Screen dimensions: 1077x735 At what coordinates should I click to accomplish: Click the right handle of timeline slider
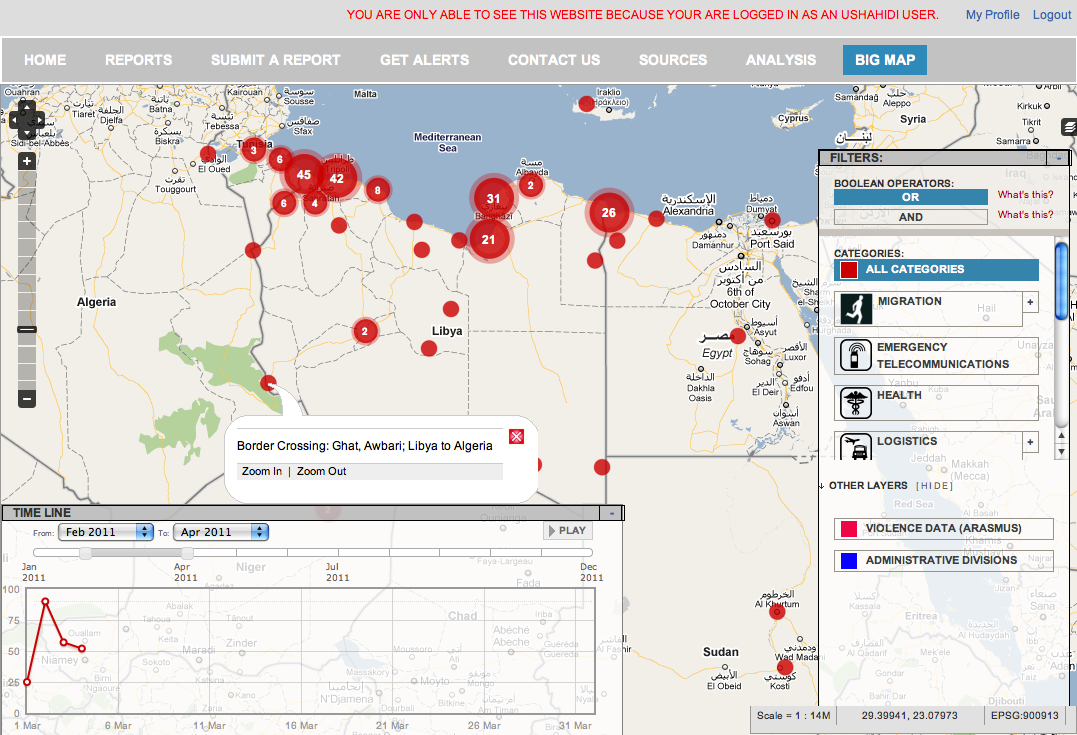[x=187, y=553]
